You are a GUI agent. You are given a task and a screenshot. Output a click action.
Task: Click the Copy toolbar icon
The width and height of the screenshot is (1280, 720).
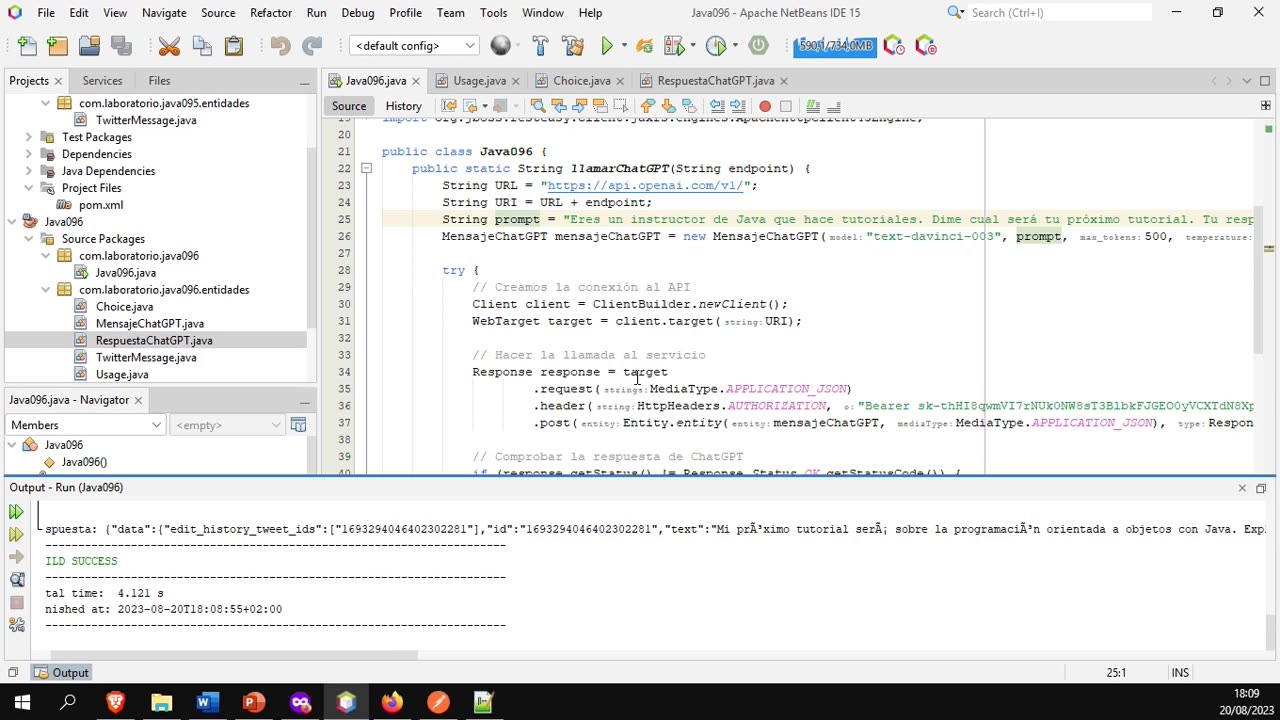pos(201,46)
